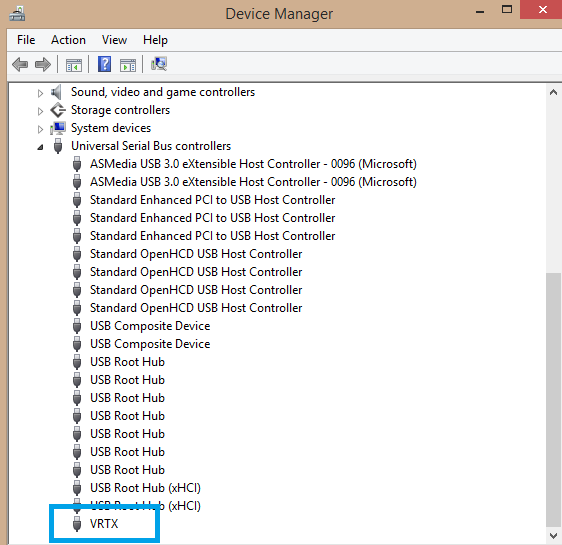Click Scan for hardware changes icon
This screenshot has width=562, height=545.
click(x=159, y=64)
